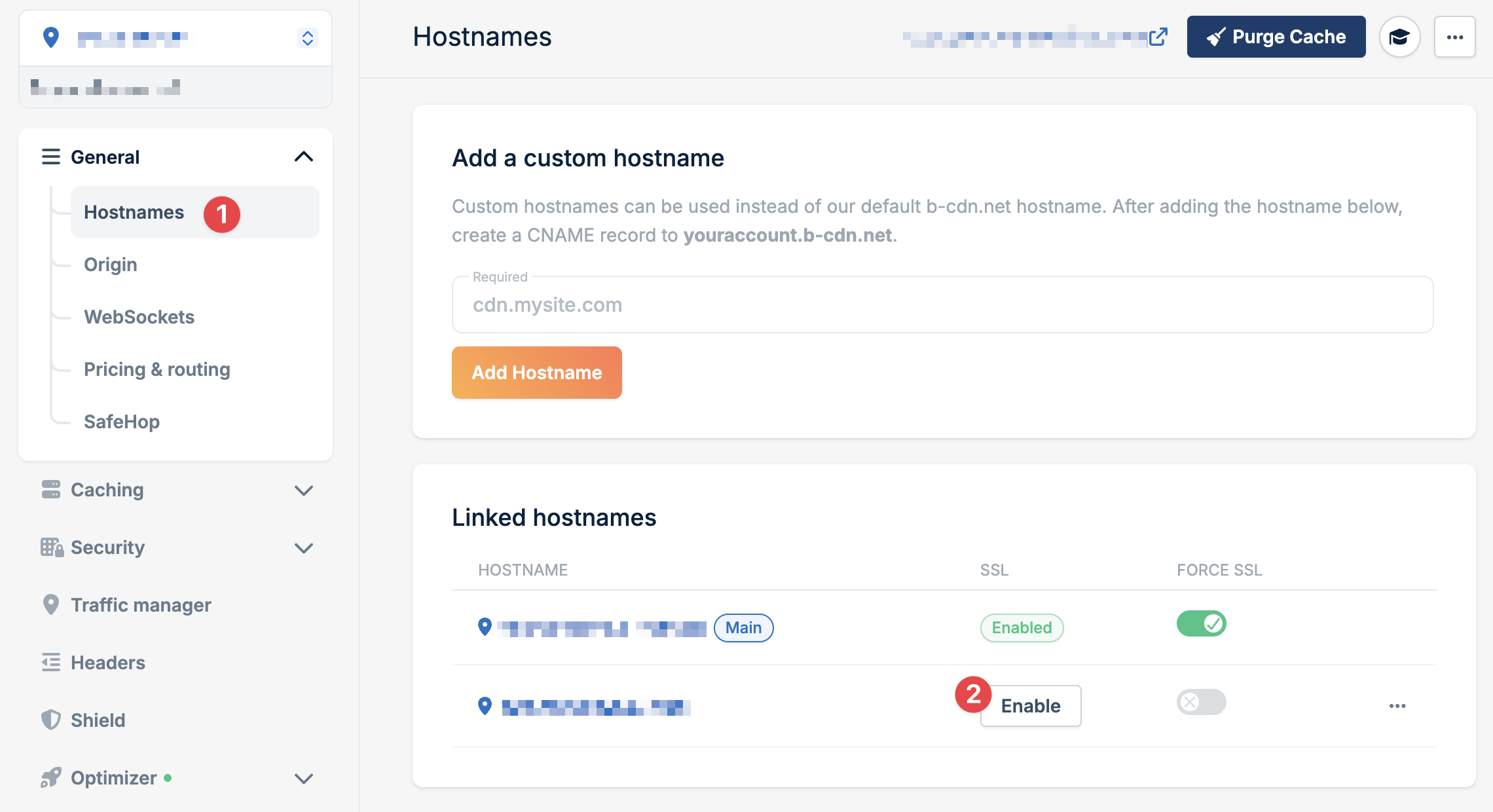The width and height of the screenshot is (1493, 812).
Task: Open the external link beside the zone hostname
Action: (x=1159, y=36)
